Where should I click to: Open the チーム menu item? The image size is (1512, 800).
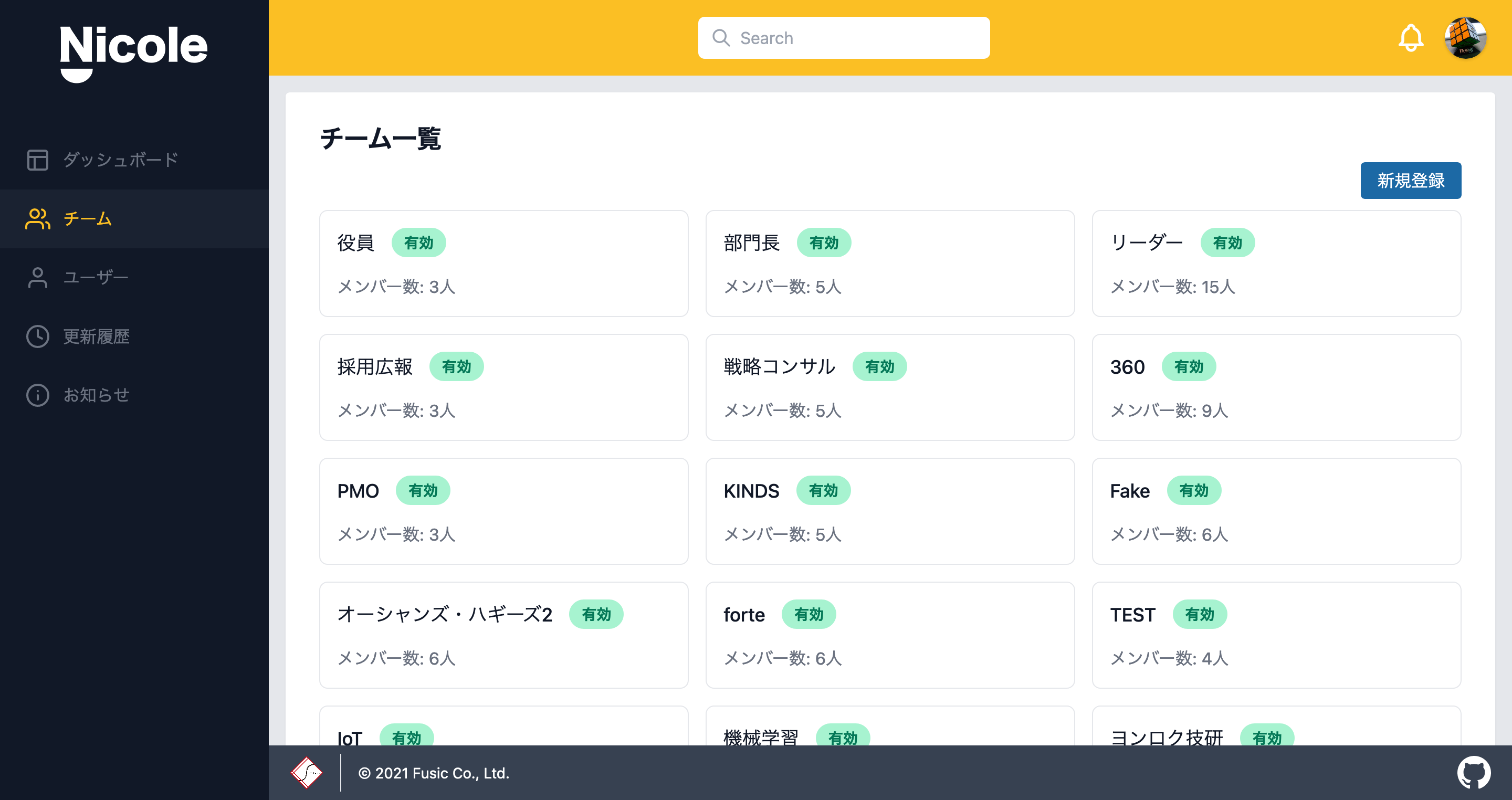[x=88, y=219]
